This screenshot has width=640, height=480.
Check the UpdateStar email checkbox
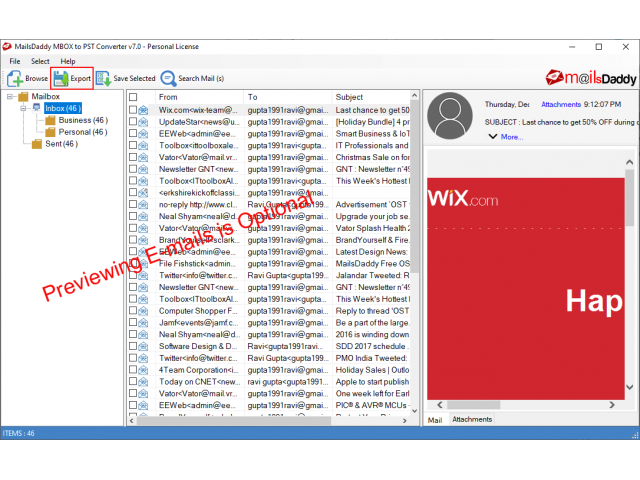click(x=133, y=122)
